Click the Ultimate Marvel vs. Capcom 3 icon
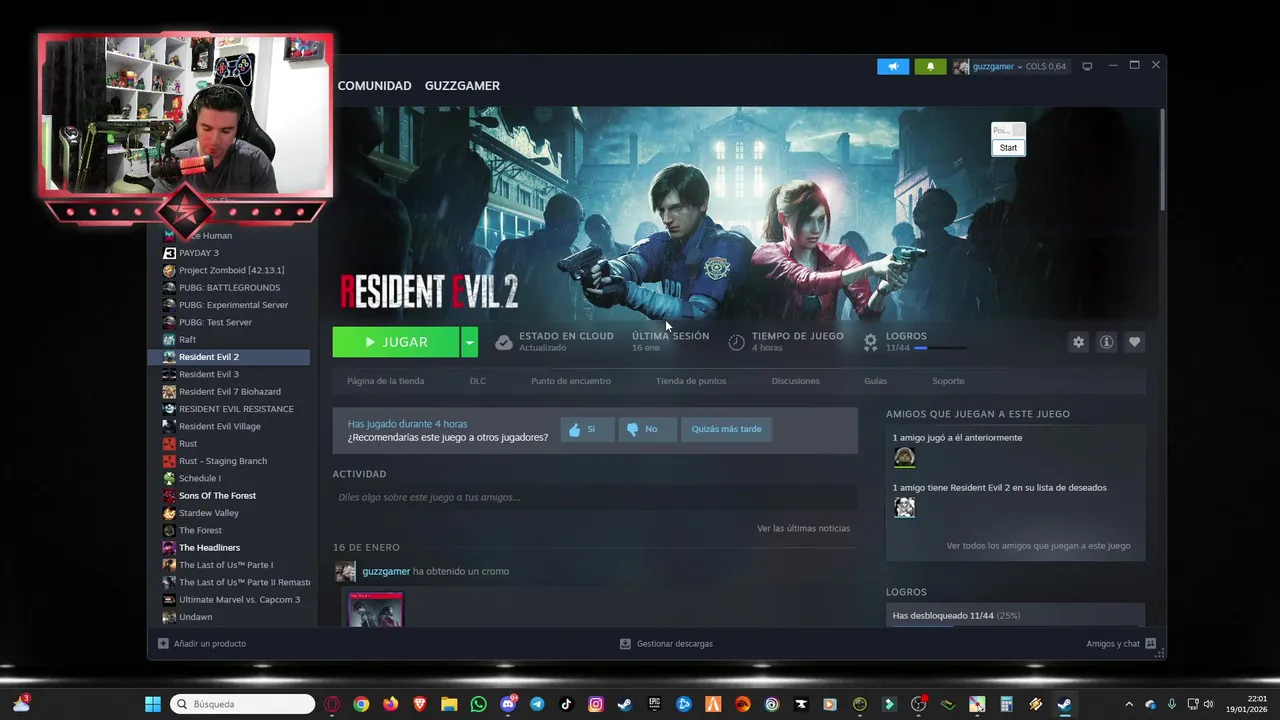1280x720 pixels. pos(169,600)
